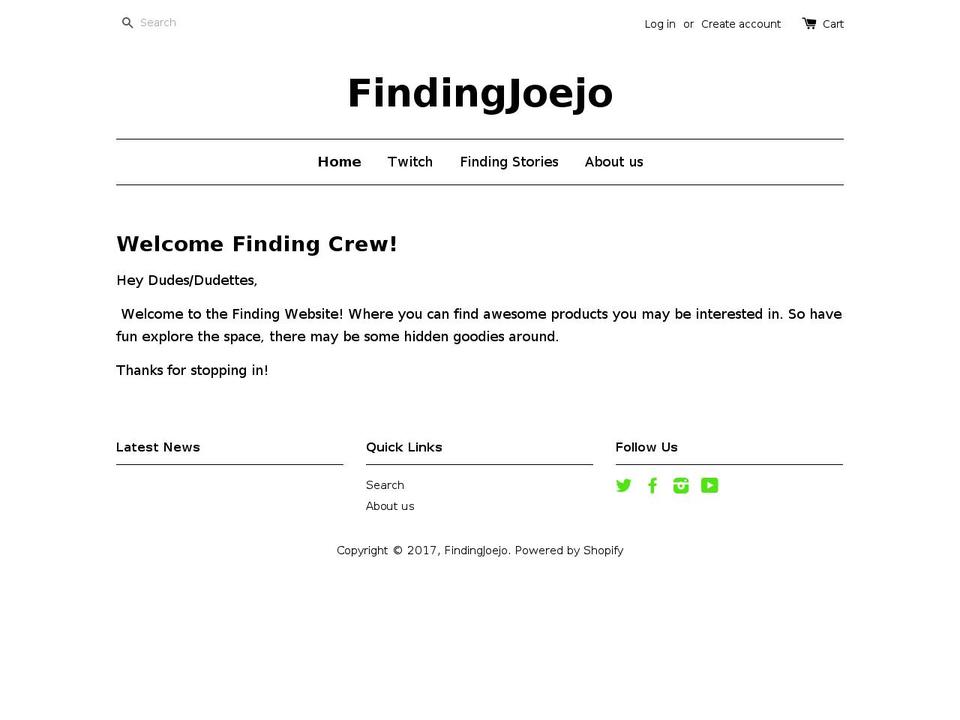Go to Finding Stories menu item

[x=509, y=162]
